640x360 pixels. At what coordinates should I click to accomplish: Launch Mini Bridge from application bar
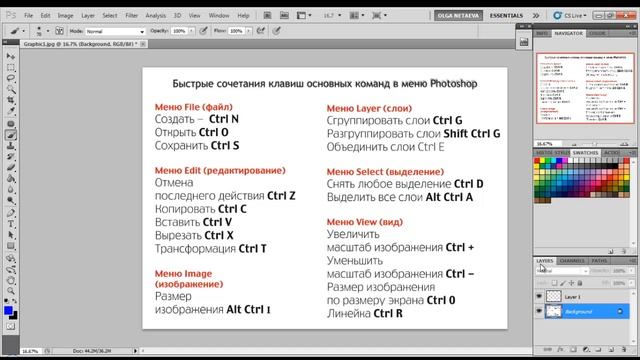pyautogui.click(x=284, y=16)
